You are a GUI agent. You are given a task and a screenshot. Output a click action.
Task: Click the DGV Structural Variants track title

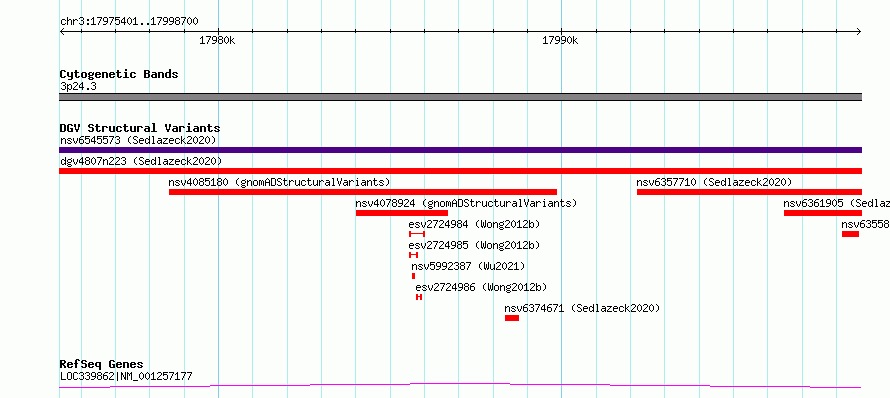140,128
